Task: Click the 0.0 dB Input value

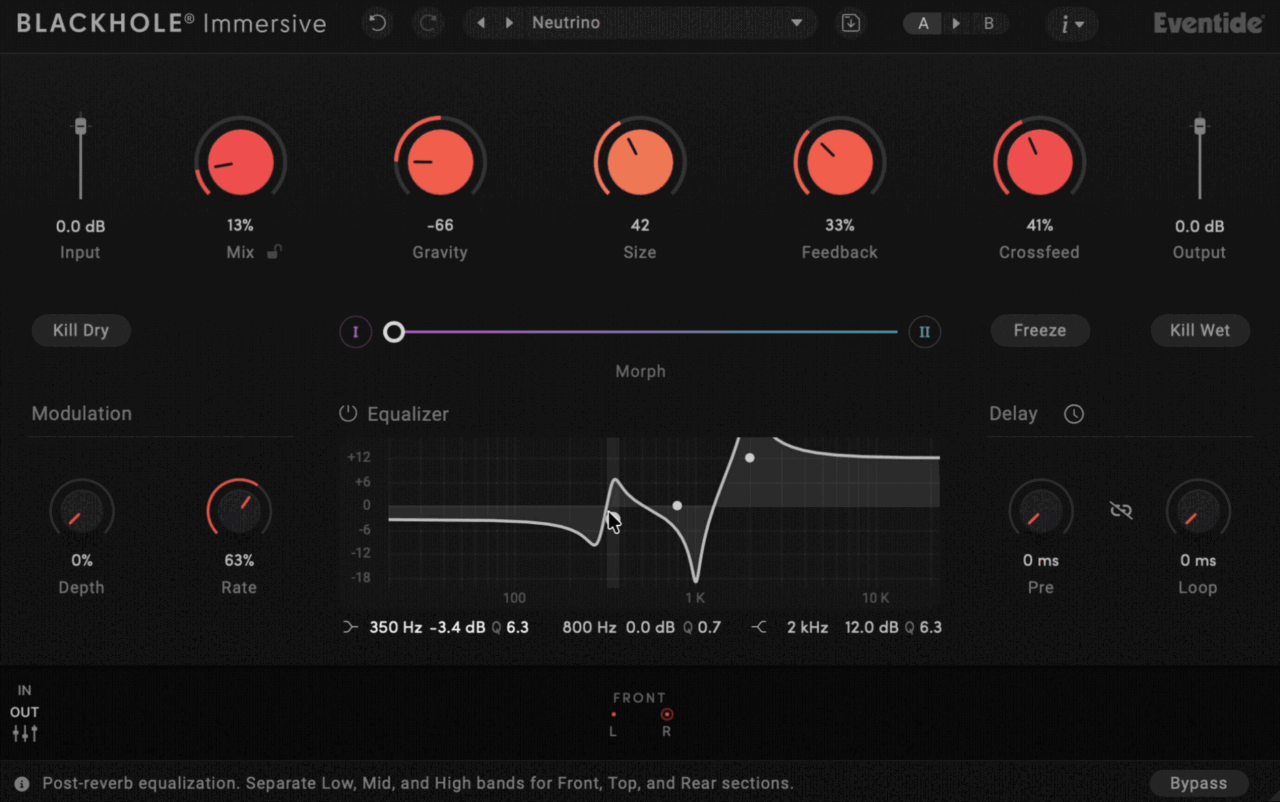Action: [81, 226]
